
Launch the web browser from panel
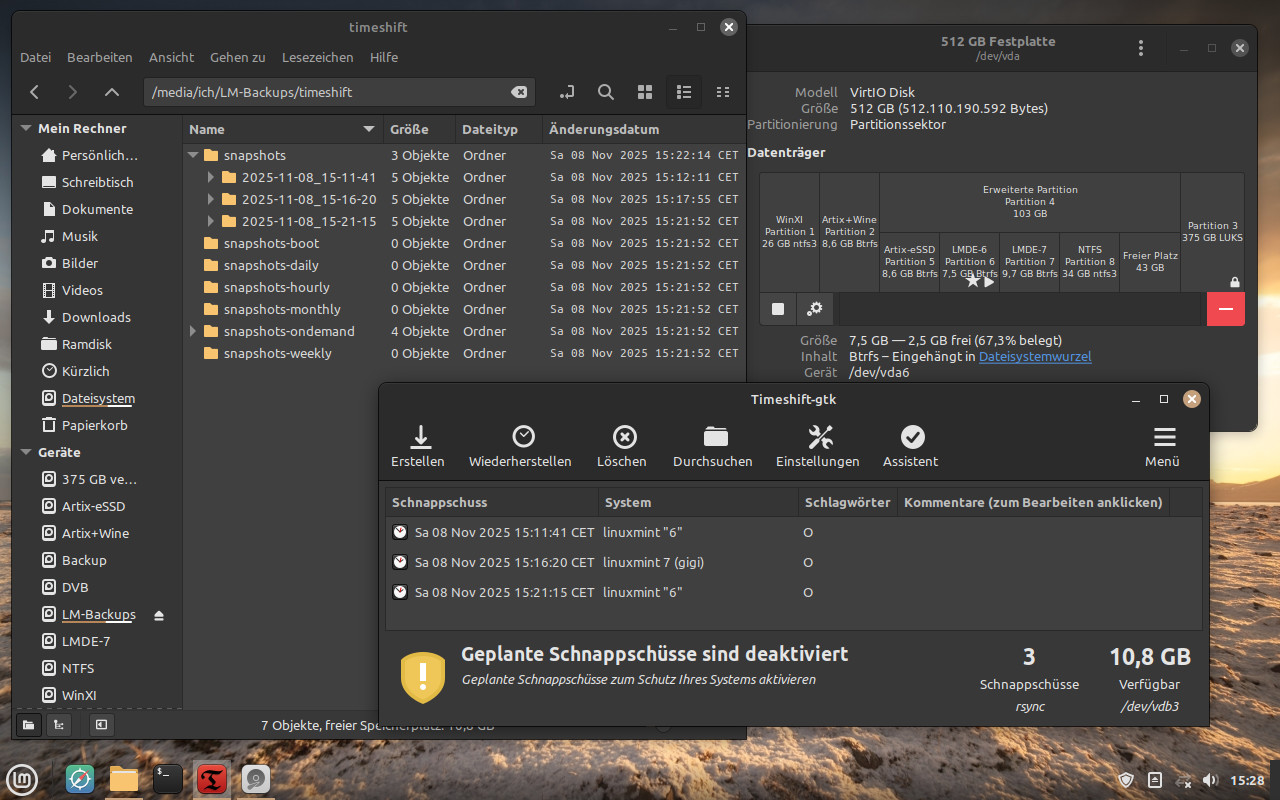tap(80, 779)
